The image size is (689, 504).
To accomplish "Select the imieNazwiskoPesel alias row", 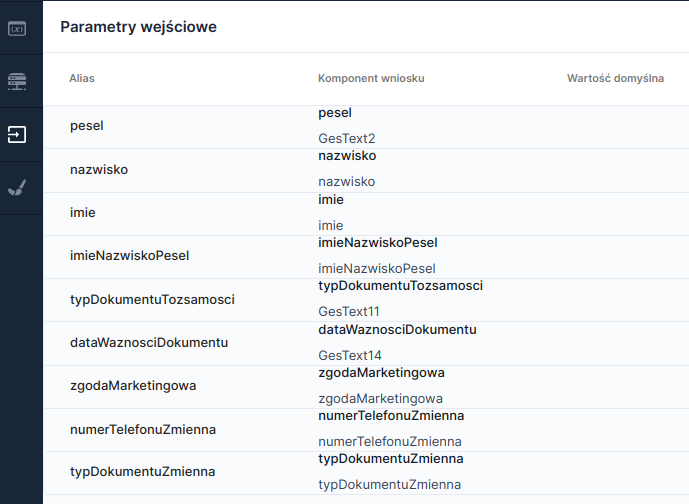I will coord(129,256).
